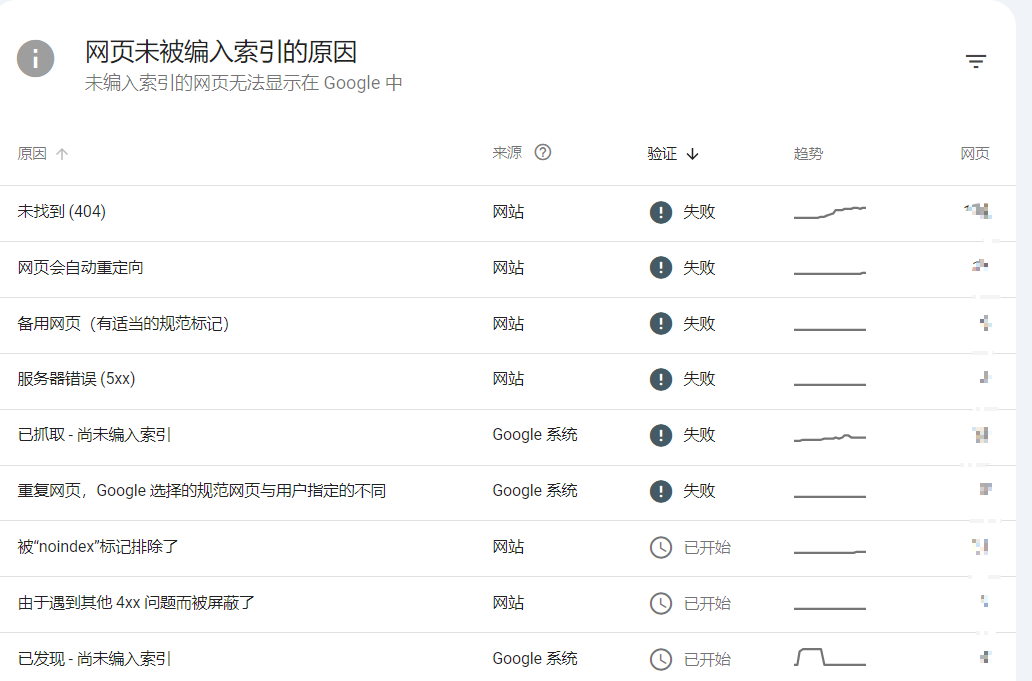Open 备用网页（有适当的规范标记）row
Image resolution: width=1032 pixels, height=681 pixels.
(x=124, y=324)
